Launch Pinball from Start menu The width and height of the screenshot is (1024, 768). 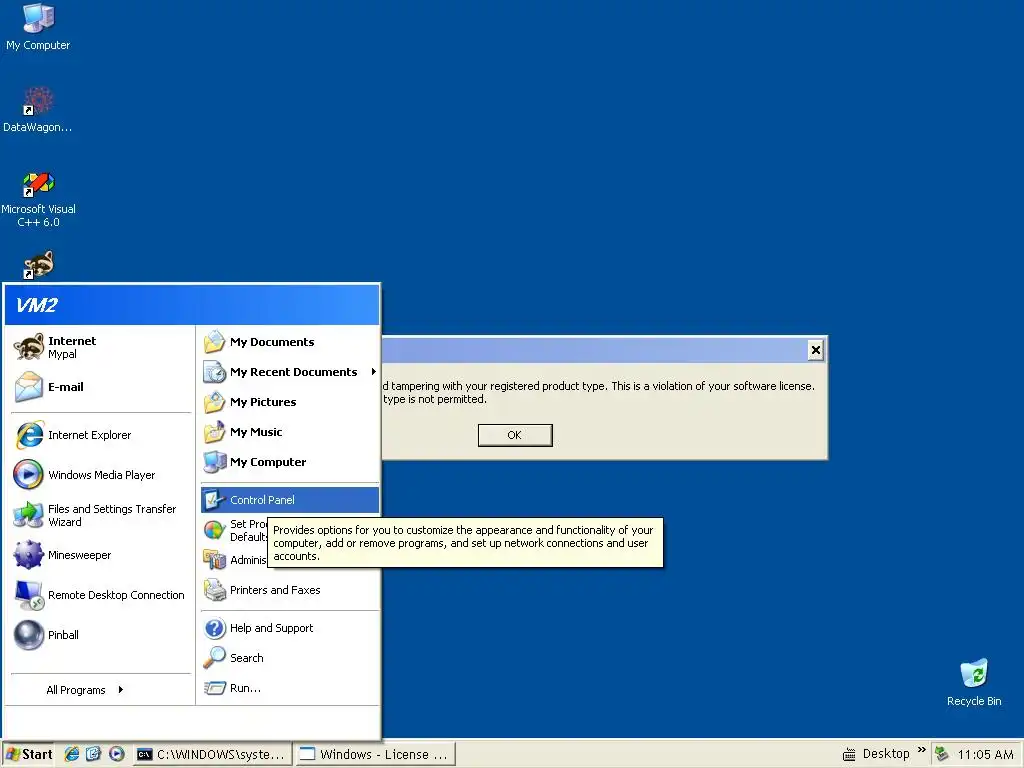(101, 635)
